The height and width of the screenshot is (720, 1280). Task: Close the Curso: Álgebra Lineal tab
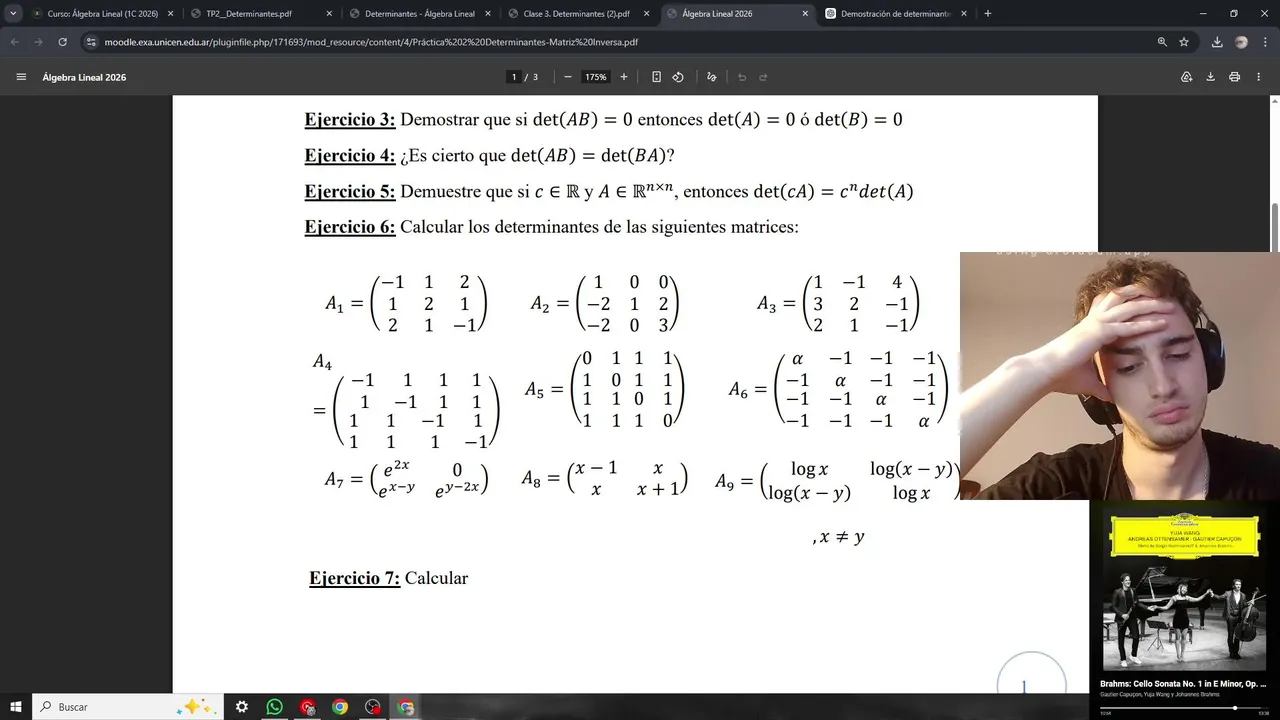pyautogui.click(x=170, y=14)
